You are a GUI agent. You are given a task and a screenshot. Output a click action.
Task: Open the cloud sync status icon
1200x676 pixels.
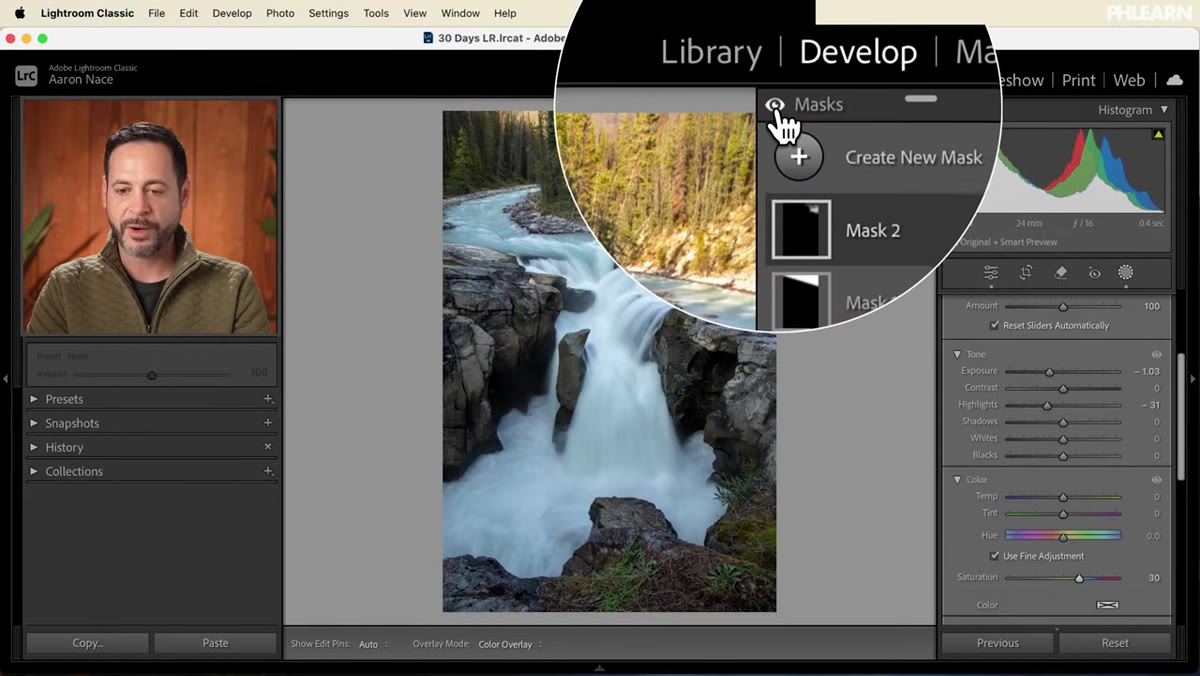coord(1175,80)
